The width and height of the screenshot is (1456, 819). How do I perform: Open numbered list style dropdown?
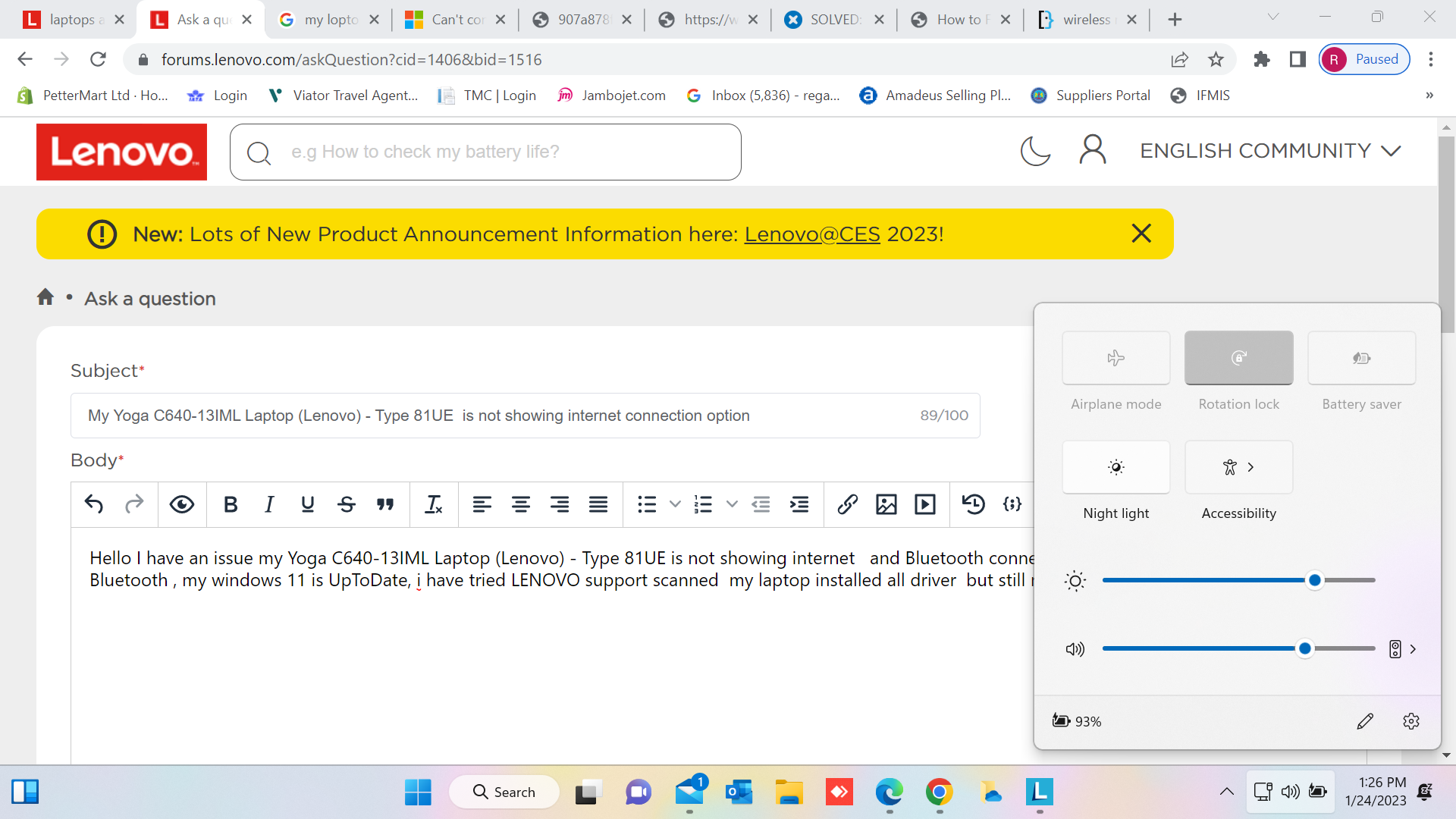(732, 504)
